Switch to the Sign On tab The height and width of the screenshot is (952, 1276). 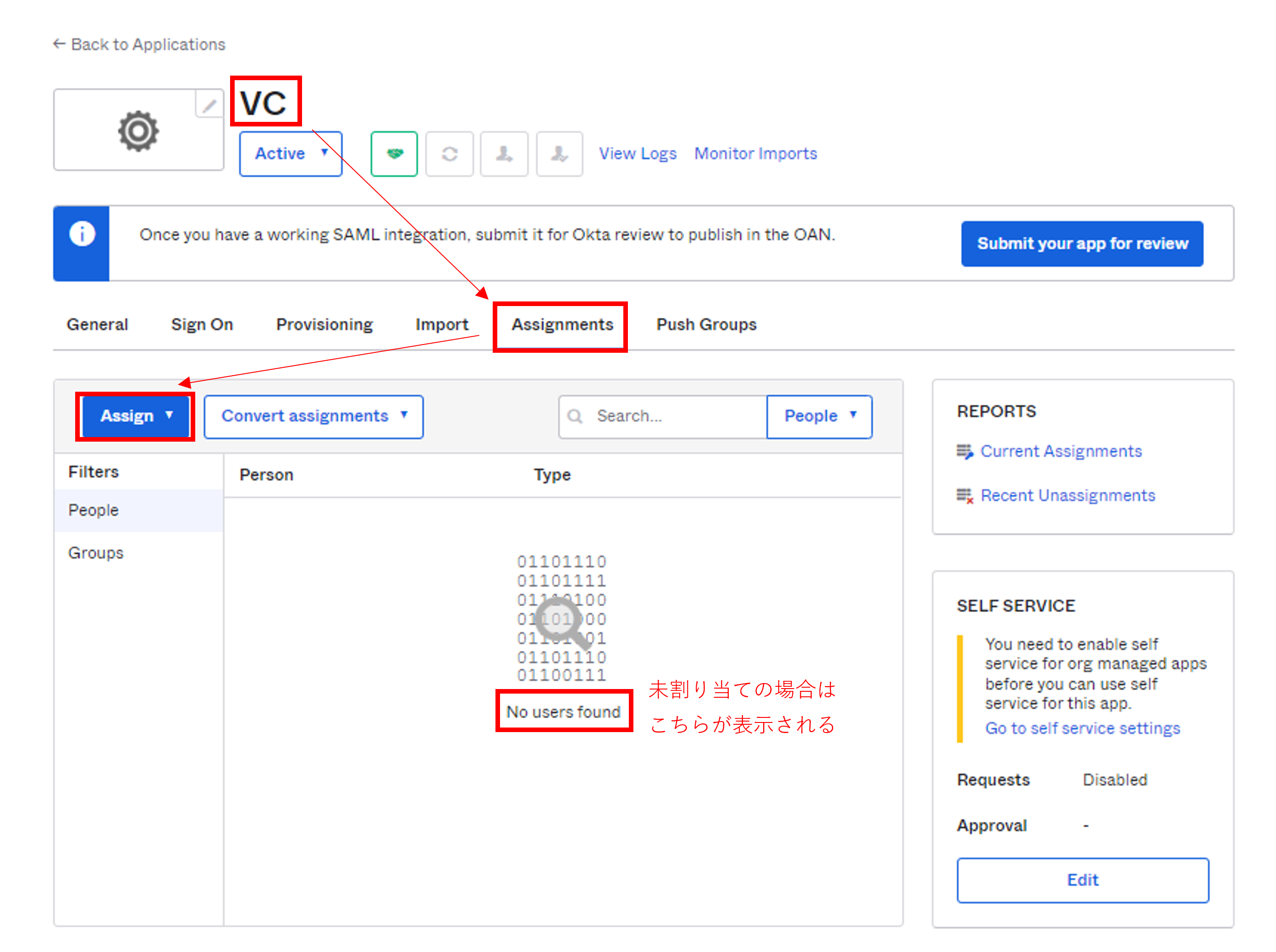click(x=202, y=324)
